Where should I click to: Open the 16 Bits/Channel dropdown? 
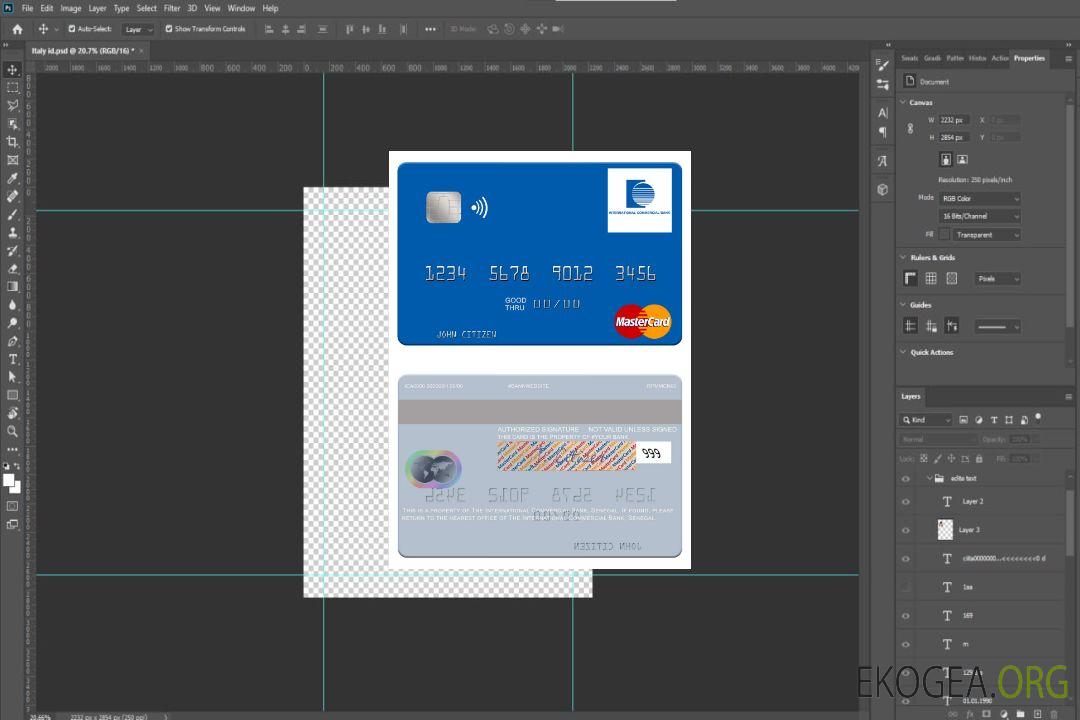tap(979, 216)
